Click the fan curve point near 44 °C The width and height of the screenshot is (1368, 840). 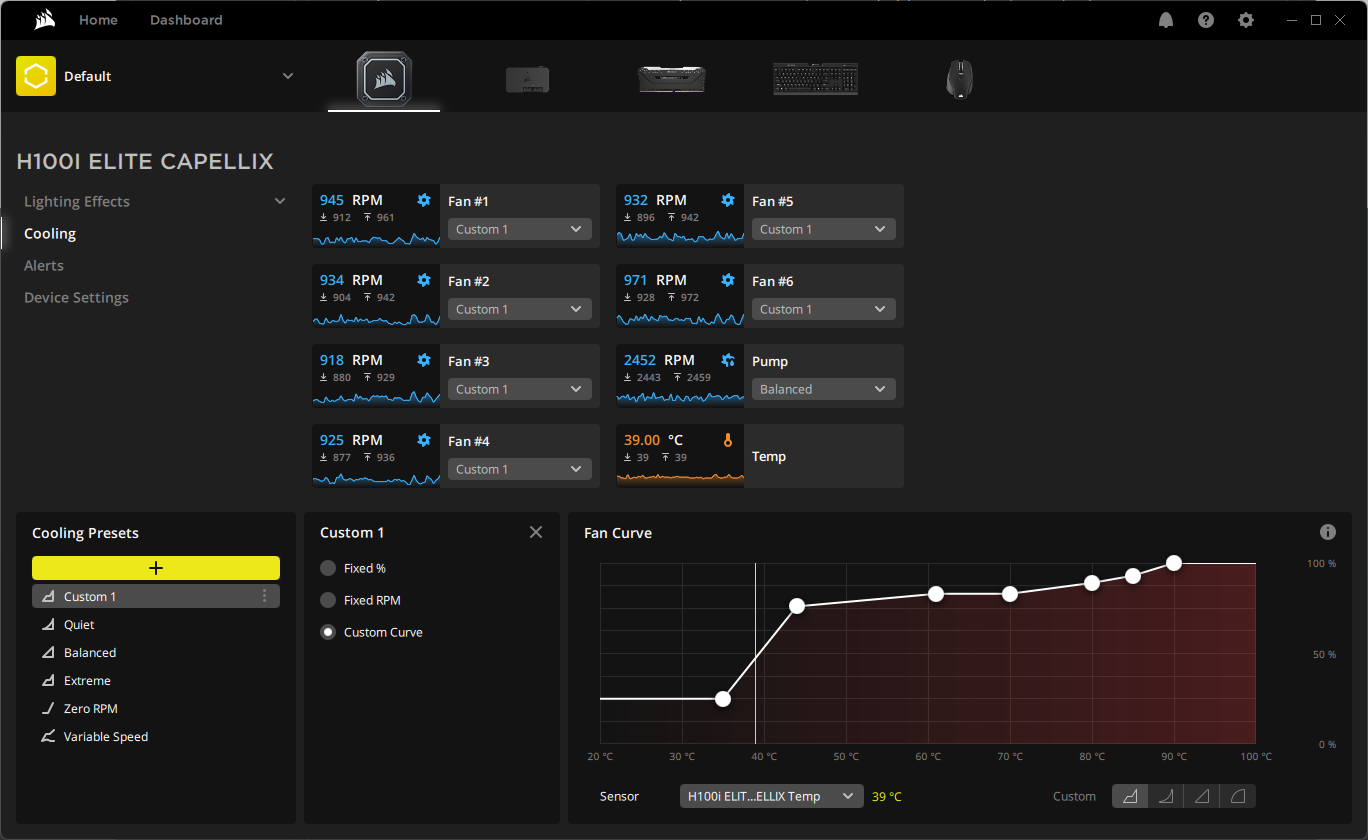point(797,606)
